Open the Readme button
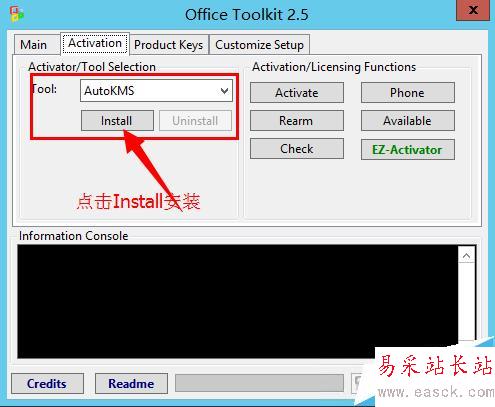495x407 pixels. pos(131,384)
